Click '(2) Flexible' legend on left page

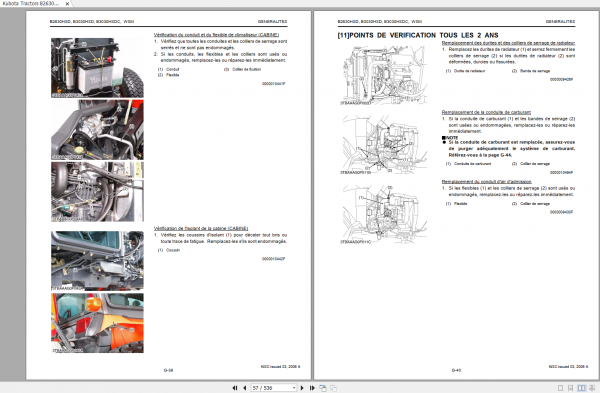point(168,75)
